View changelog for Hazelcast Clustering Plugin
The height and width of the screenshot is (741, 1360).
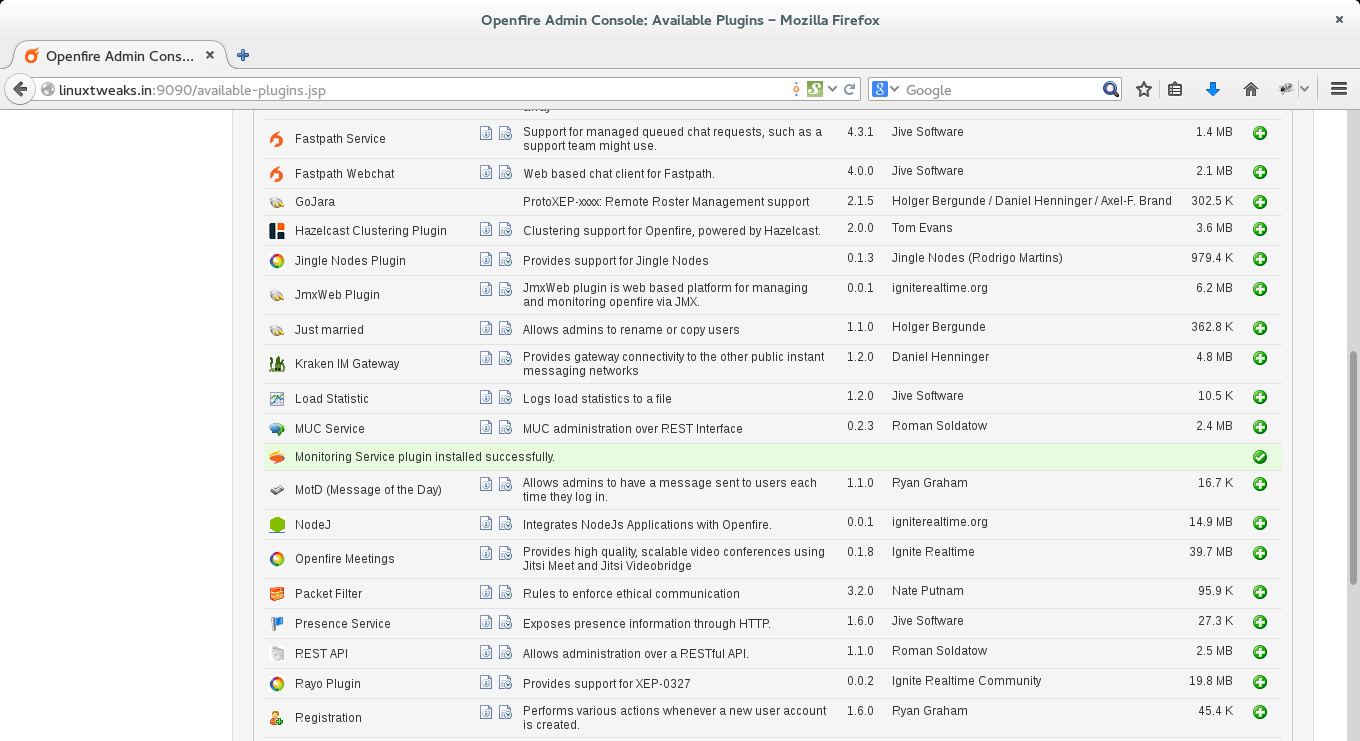click(x=505, y=229)
